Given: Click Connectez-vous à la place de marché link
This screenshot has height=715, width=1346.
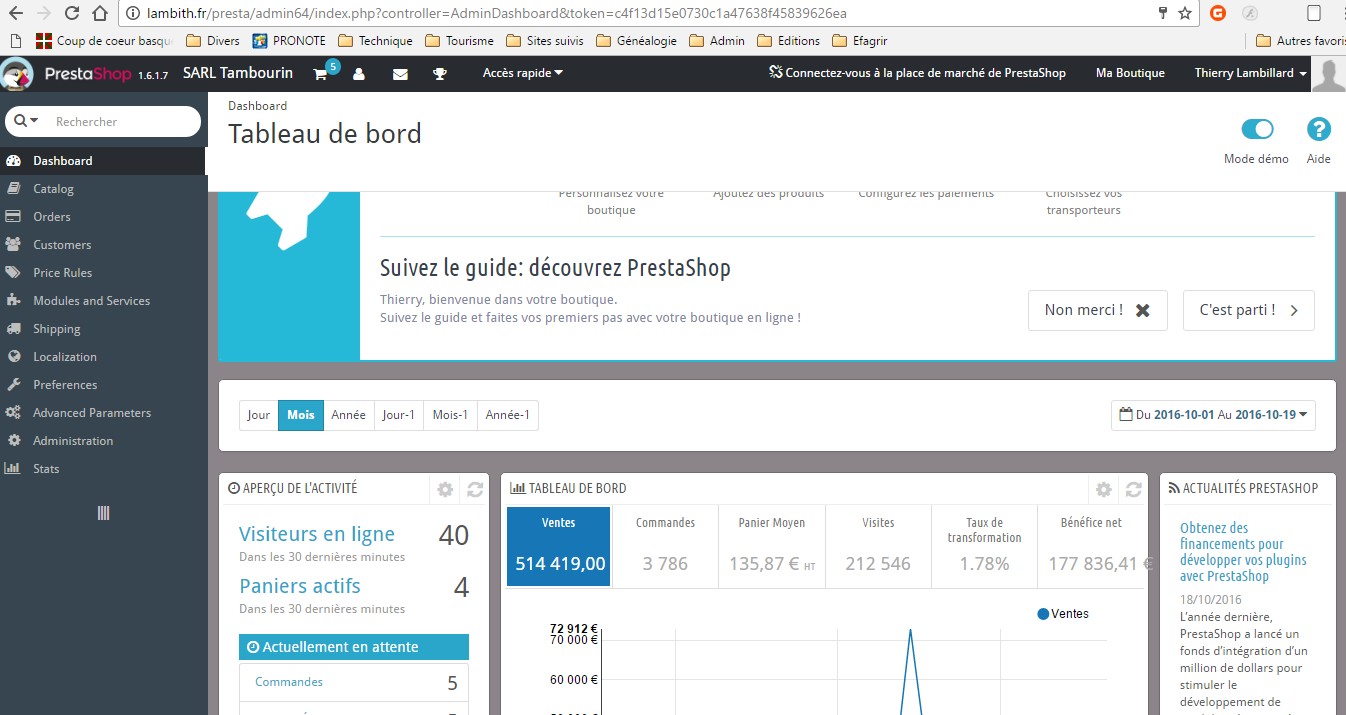Looking at the screenshot, I should pyautogui.click(x=917, y=73).
